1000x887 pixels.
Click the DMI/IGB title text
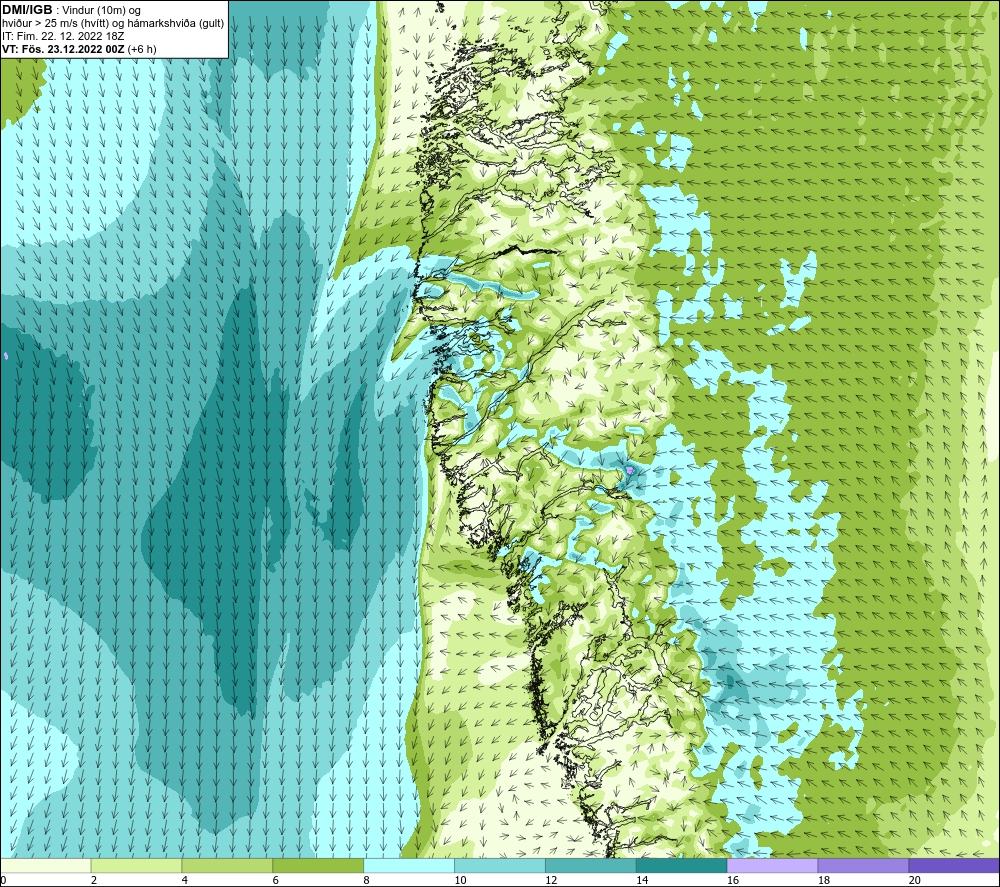pyautogui.click(x=27, y=10)
